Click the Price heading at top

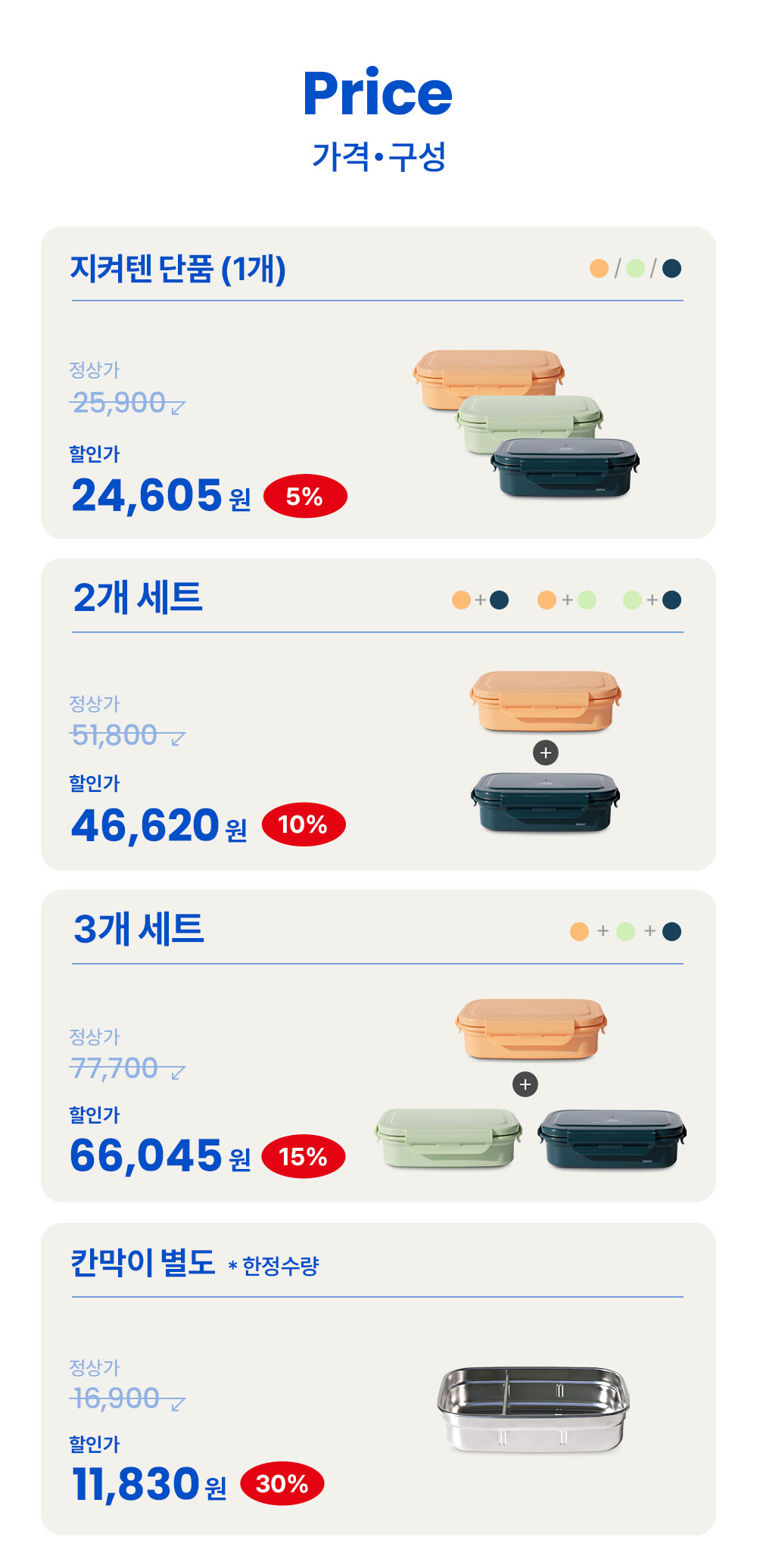(378, 93)
